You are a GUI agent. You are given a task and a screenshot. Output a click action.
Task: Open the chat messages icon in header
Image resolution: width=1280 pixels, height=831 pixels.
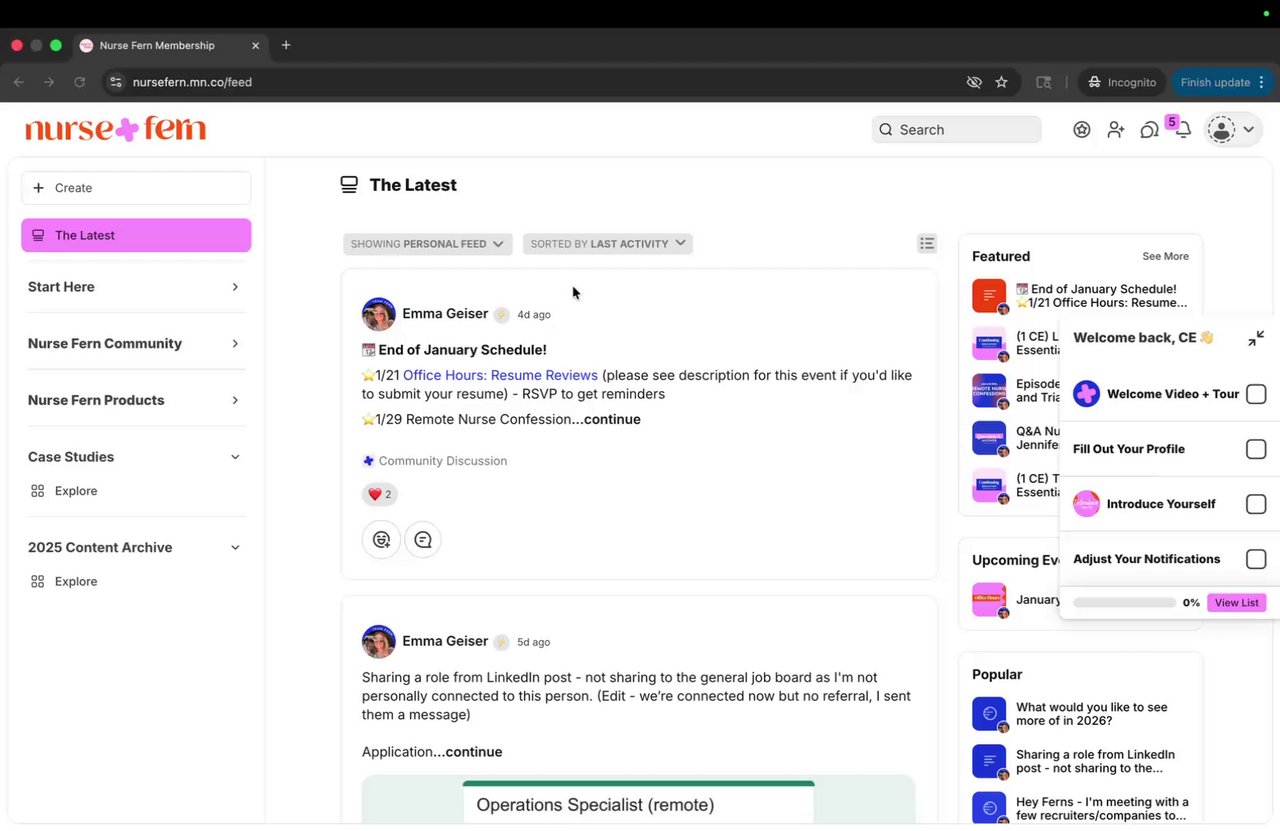click(x=1149, y=130)
